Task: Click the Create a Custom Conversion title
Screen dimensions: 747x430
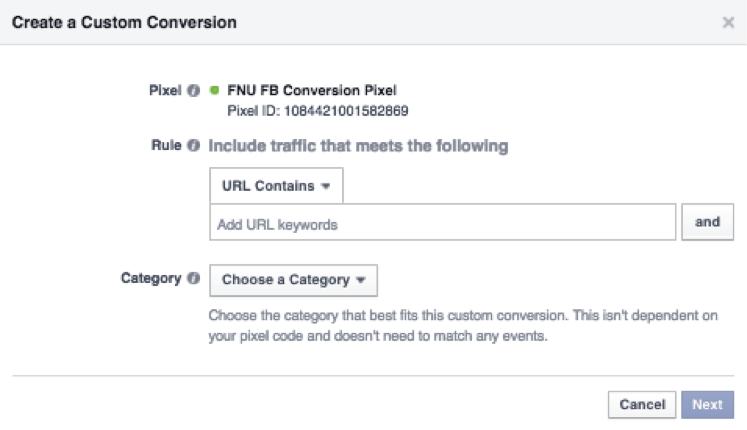Action: coord(124,22)
